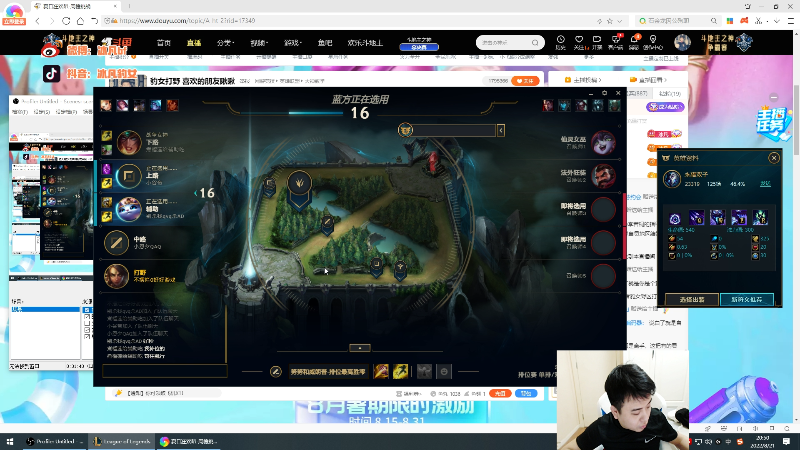Go to browser home page icon
Screen dimensions: 800x450
coord(80,21)
